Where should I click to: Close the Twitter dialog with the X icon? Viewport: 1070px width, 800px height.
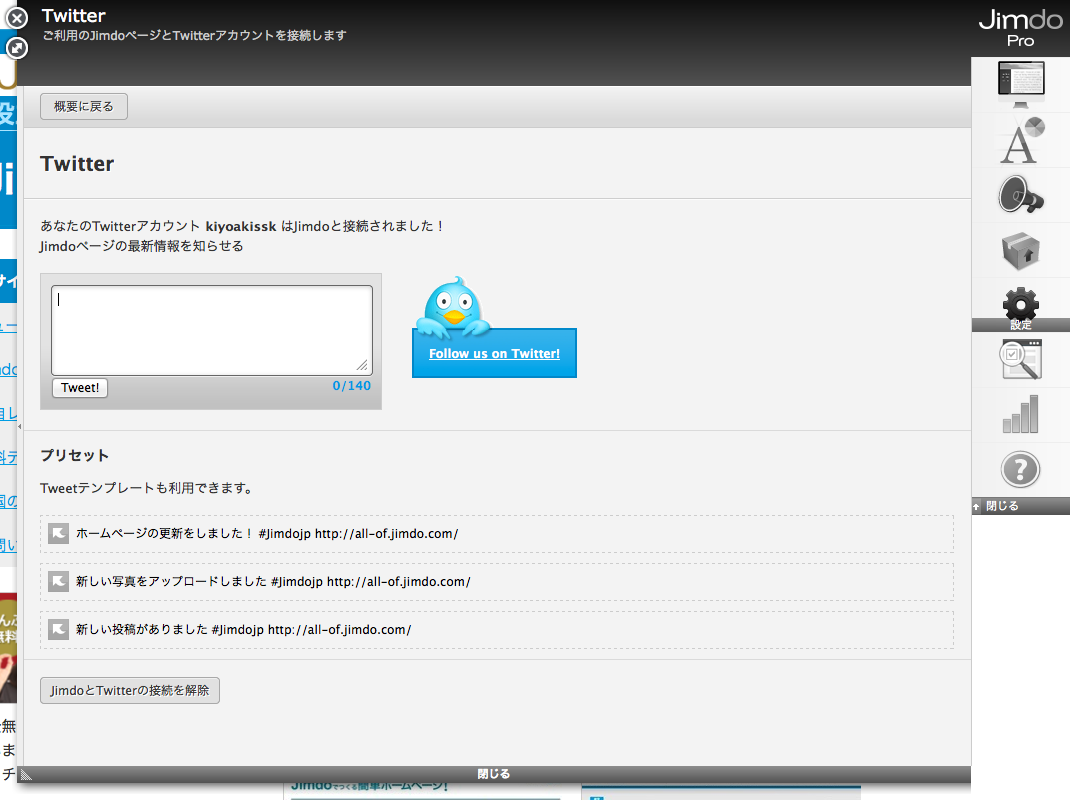(17, 18)
